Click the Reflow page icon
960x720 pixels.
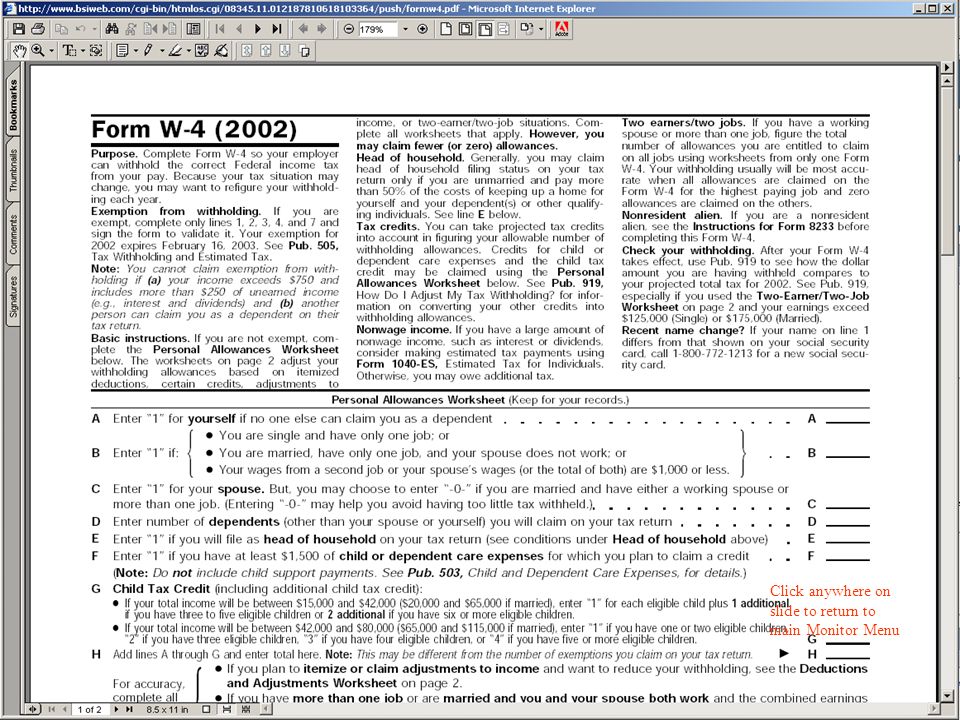point(503,29)
